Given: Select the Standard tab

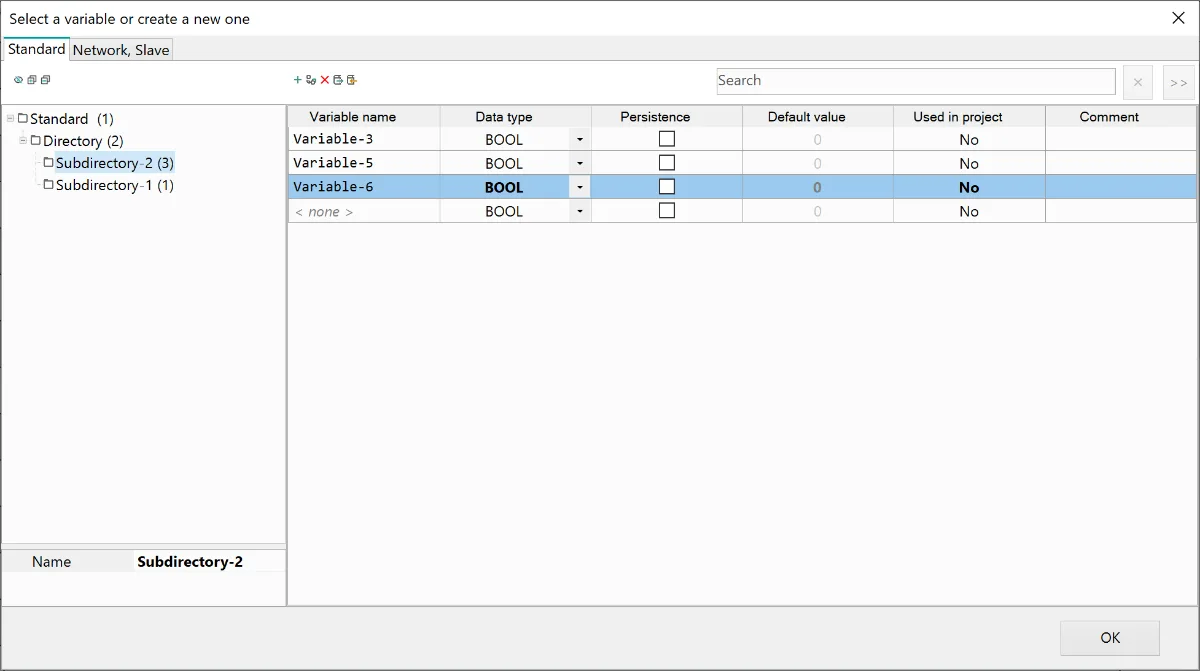Looking at the screenshot, I should (37, 49).
